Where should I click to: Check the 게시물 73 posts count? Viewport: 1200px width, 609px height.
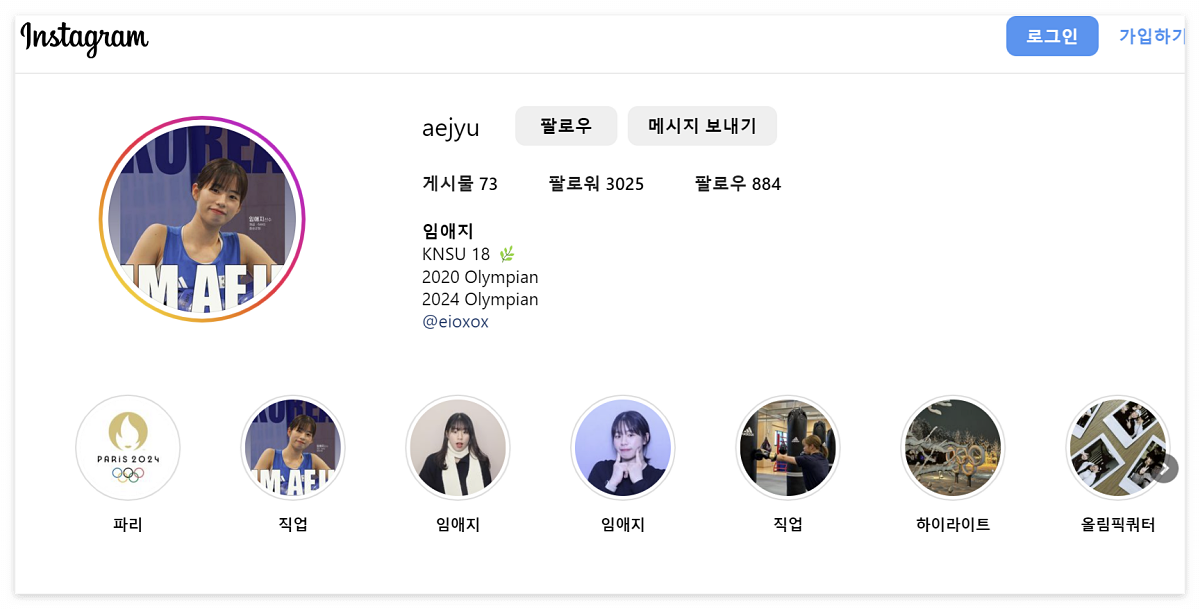(462, 184)
